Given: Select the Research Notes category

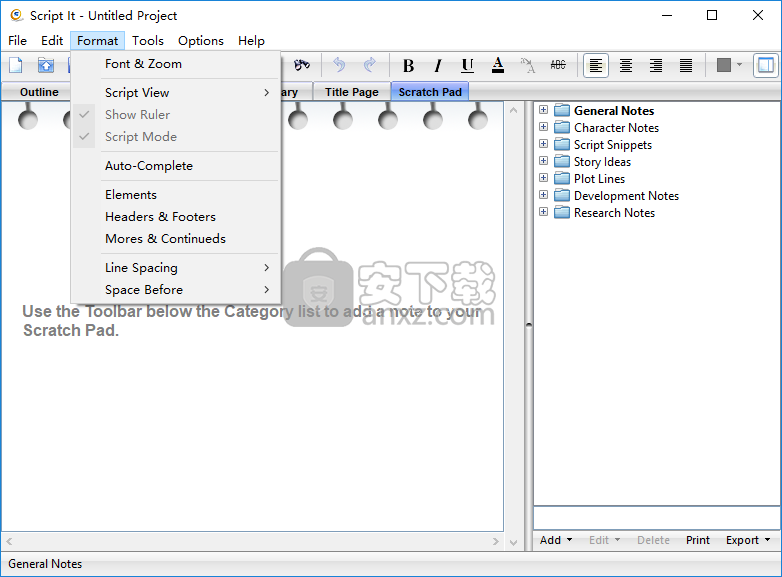Looking at the screenshot, I should click(x=614, y=212).
